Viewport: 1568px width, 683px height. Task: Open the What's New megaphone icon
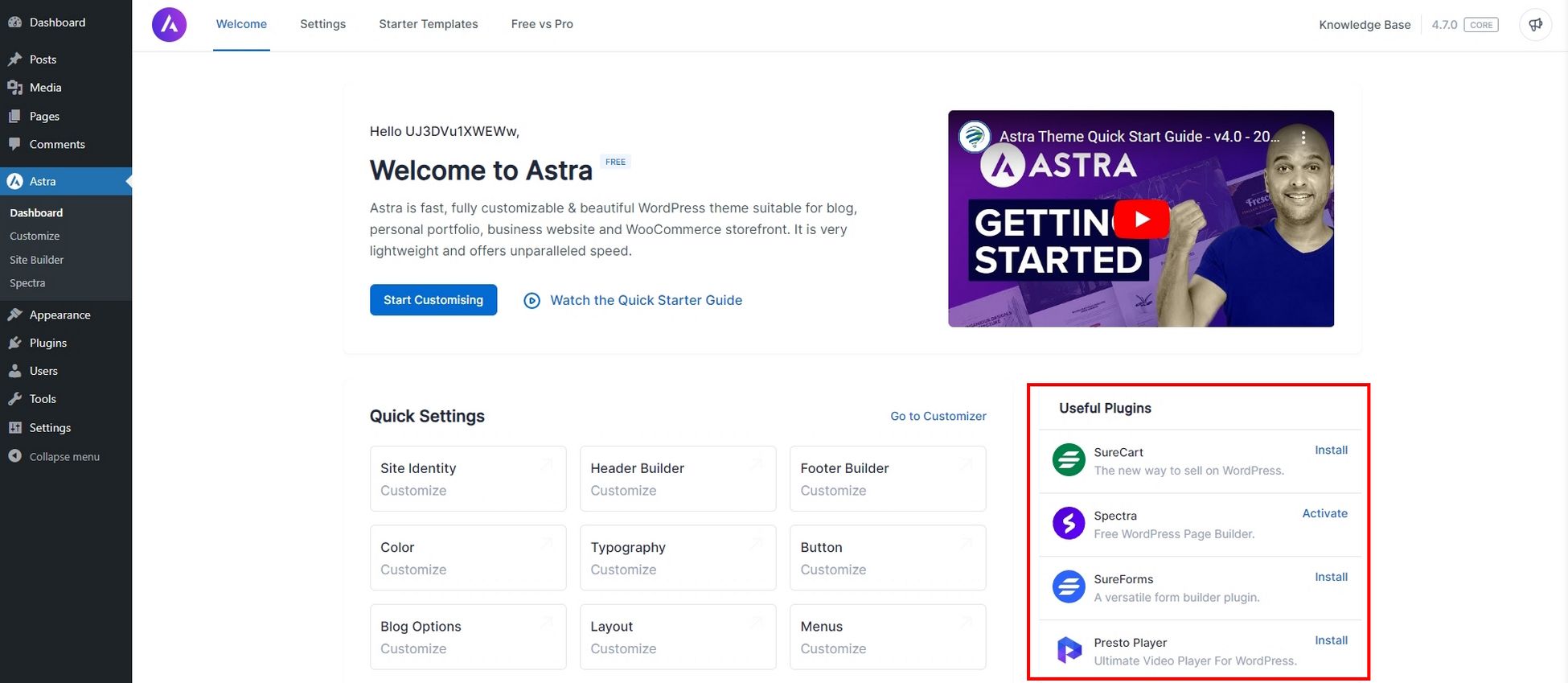(1535, 25)
